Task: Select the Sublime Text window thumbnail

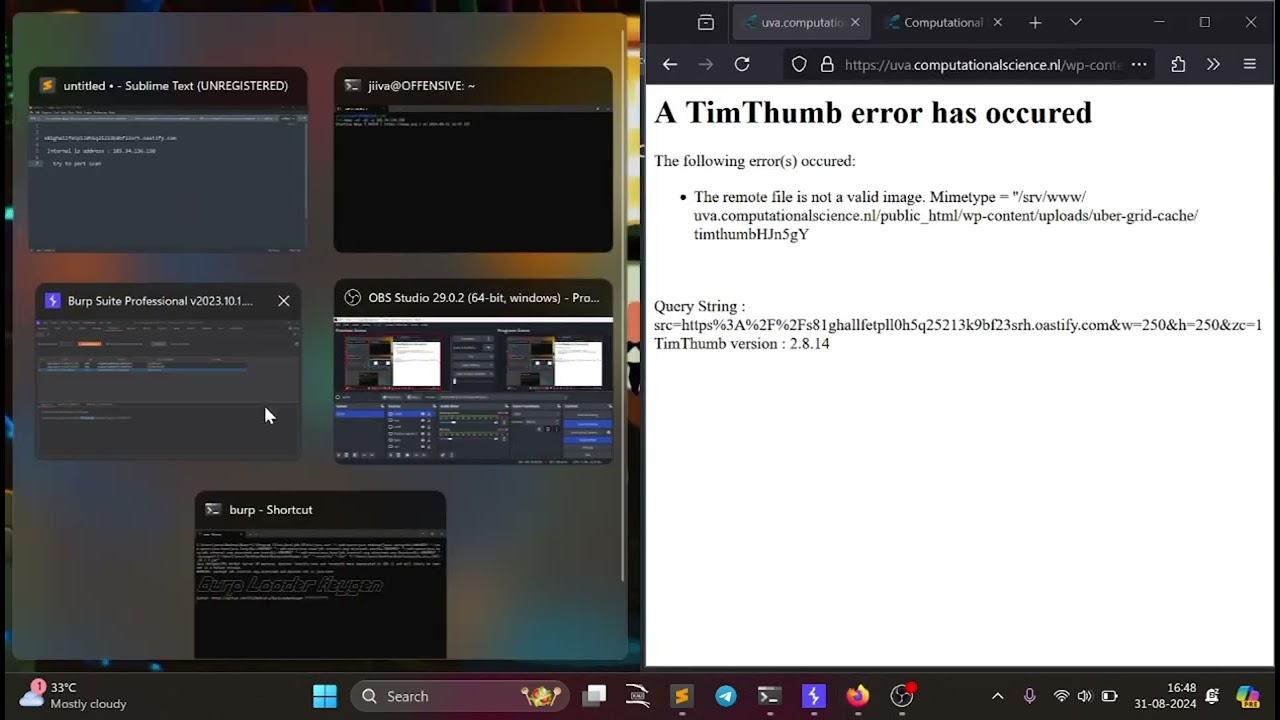Action: point(168,159)
